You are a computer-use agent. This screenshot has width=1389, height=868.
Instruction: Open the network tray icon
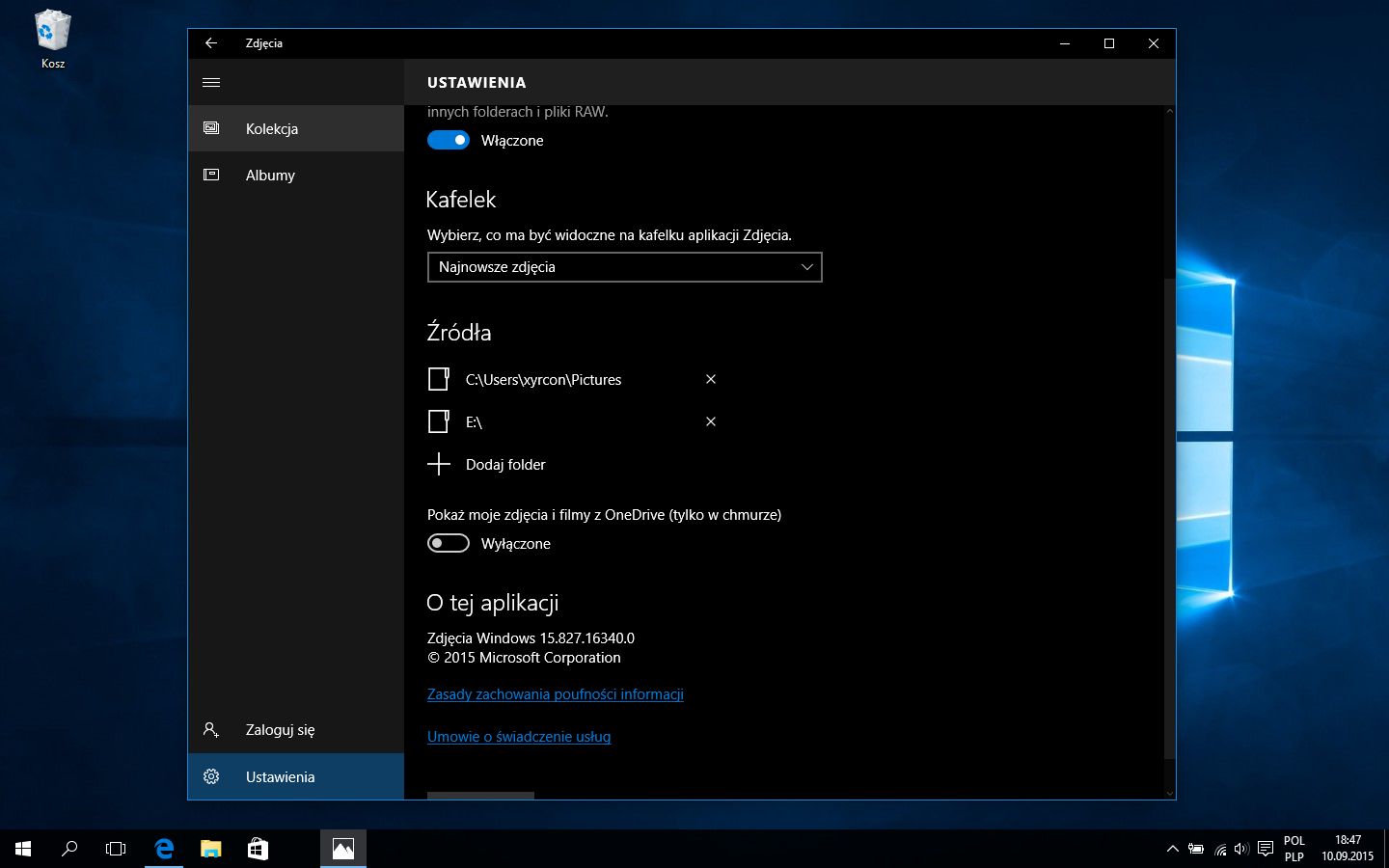[x=1220, y=849]
